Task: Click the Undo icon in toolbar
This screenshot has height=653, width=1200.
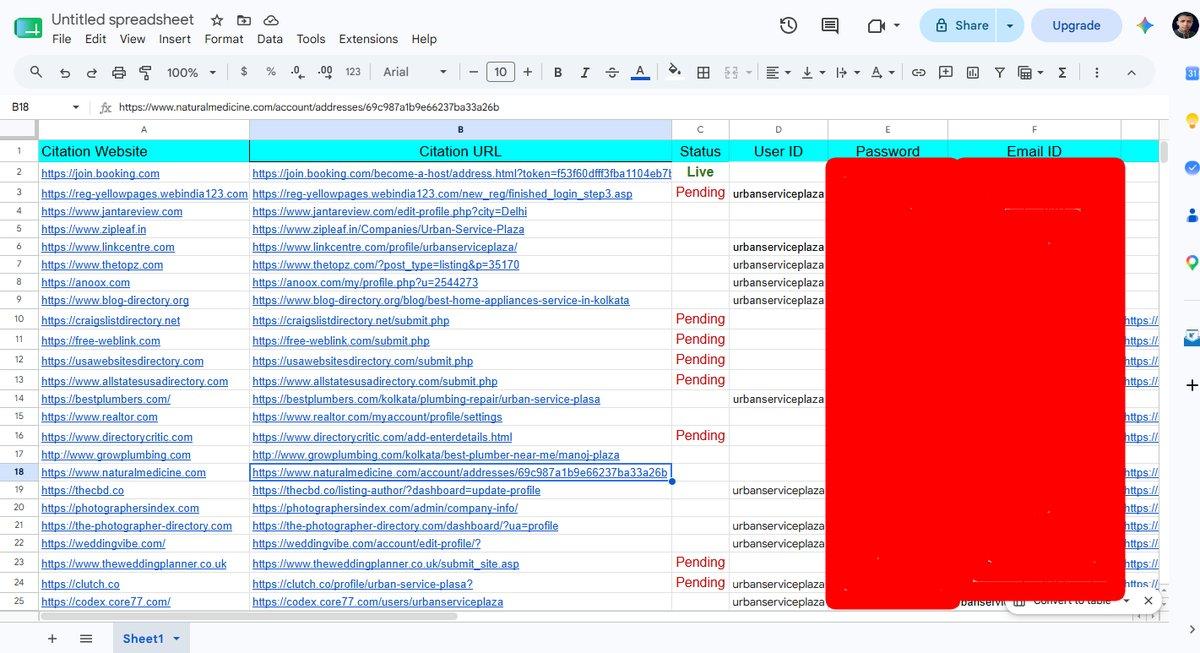Action: pyautogui.click(x=65, y=72)
